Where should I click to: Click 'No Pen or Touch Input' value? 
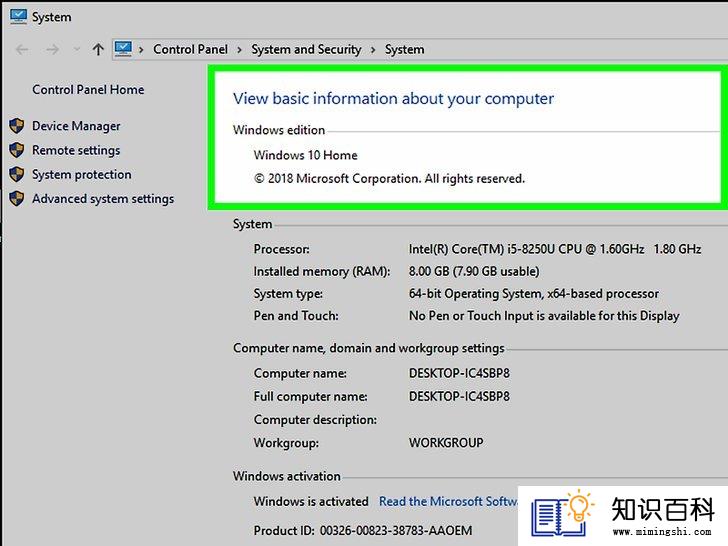(544, 316)
